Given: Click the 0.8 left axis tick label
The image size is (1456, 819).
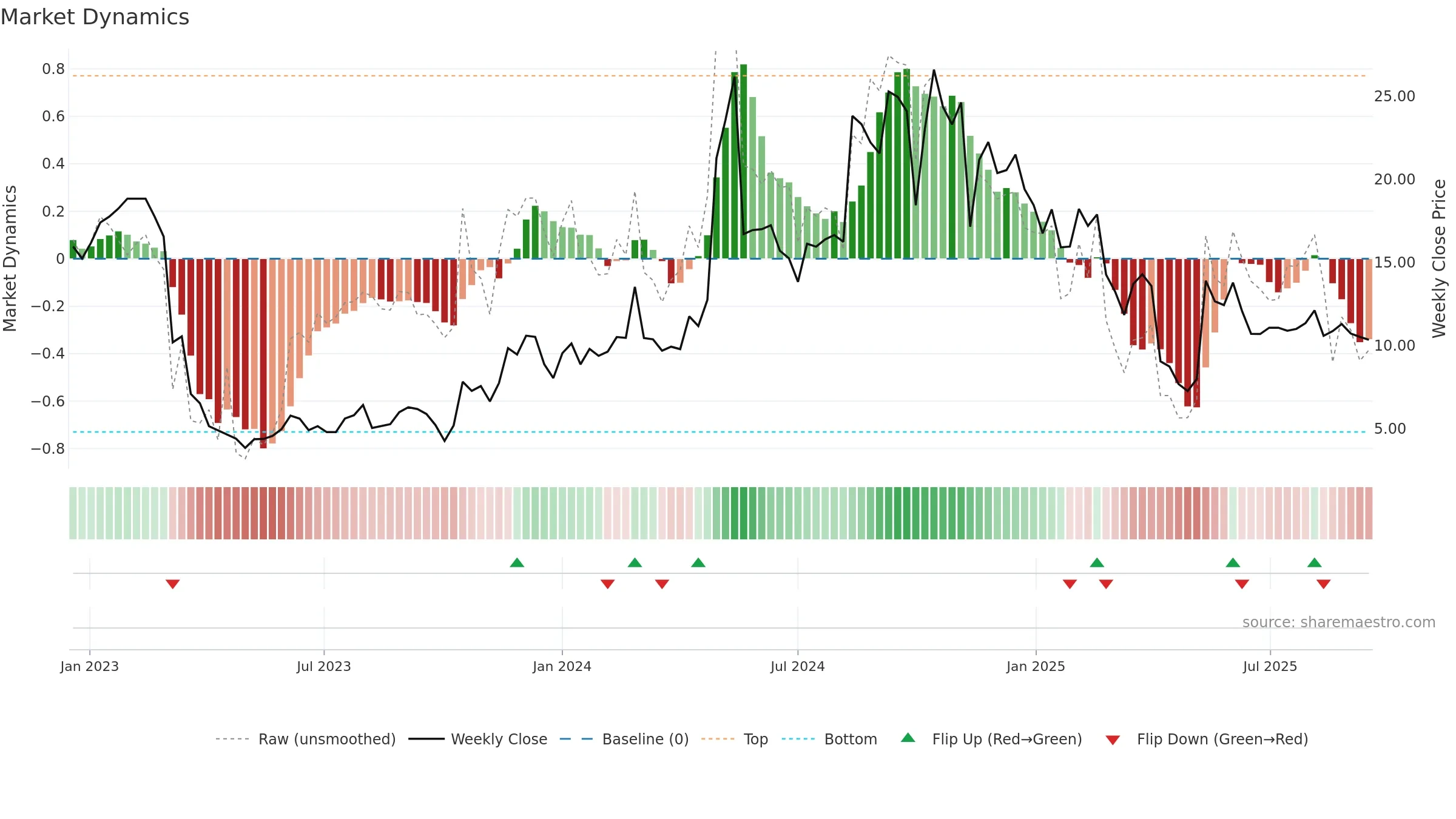Looking at the screenshot, I should (53, 69).
